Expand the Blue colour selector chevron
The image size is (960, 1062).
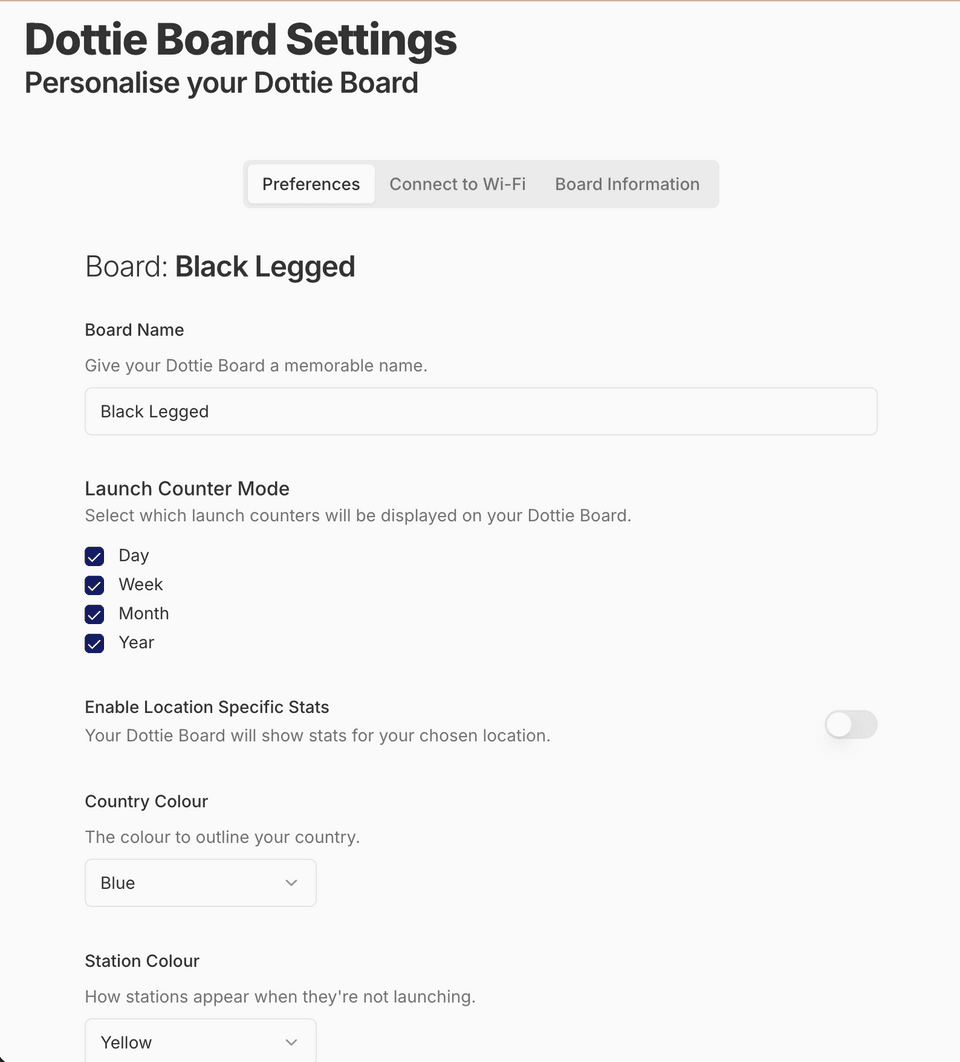[x=291, y=883]
